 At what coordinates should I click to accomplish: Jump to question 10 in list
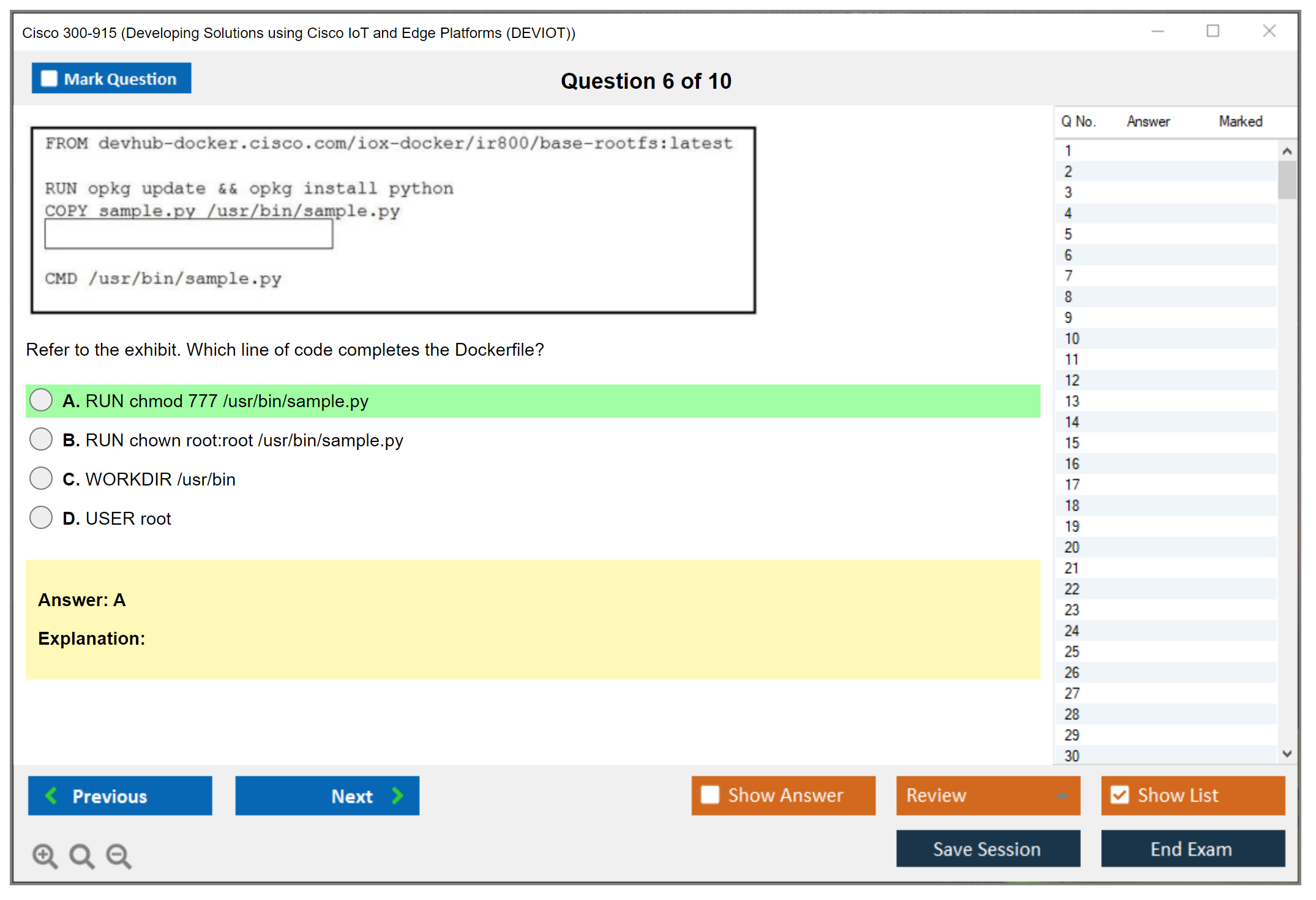tap(1072, 339)
